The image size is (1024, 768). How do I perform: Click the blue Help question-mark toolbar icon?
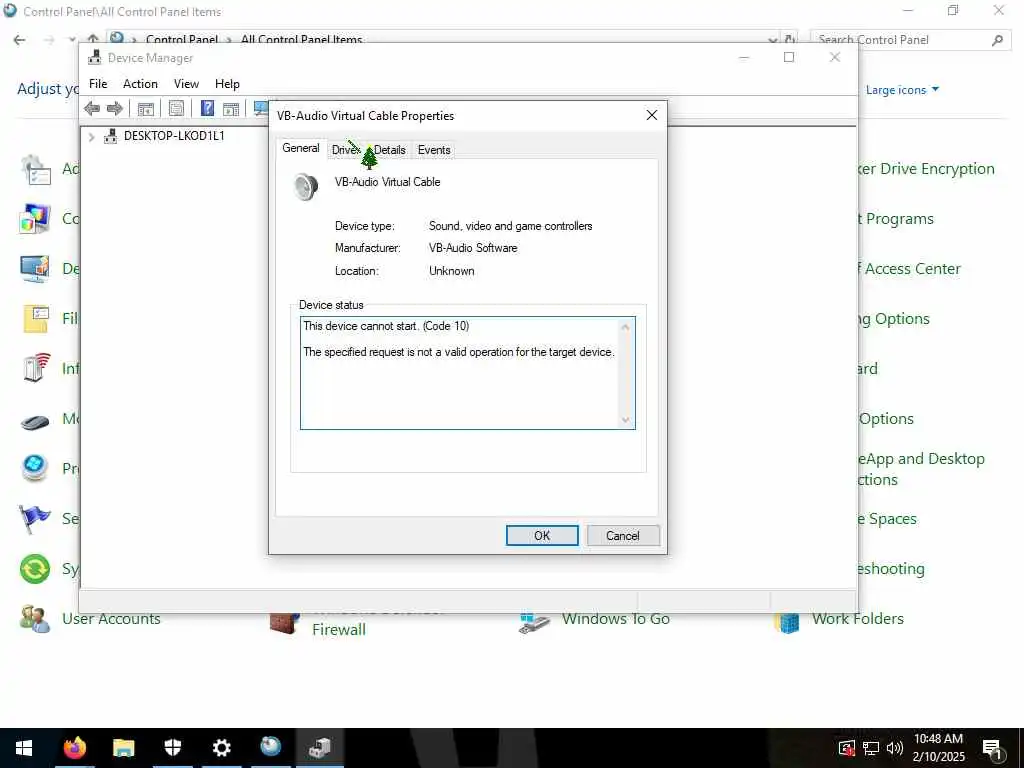tap(207, 108)
